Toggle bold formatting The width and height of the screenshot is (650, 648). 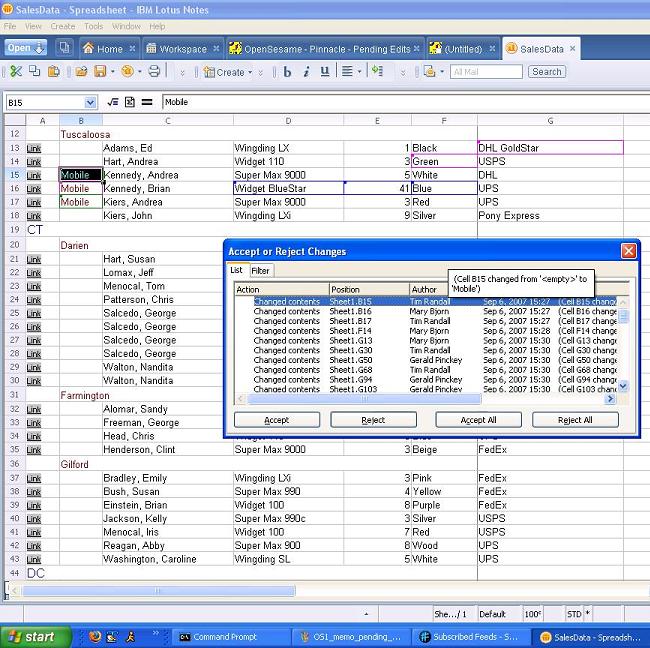[288, 72]
